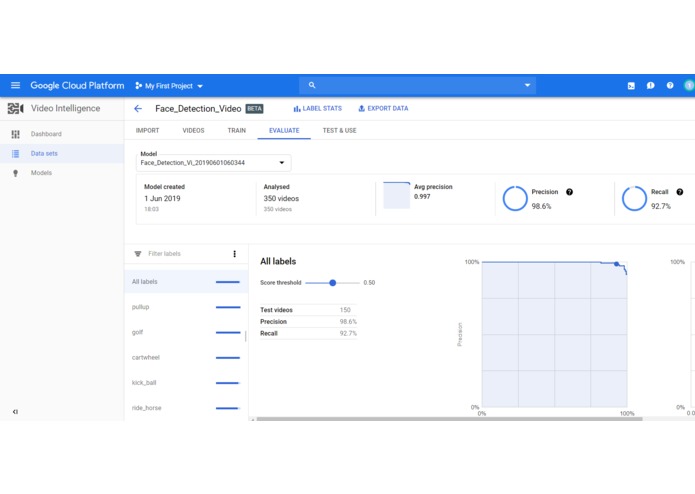Click the BETA badge next to dataset name
The height and width of the screenshot is (494, 695).
tap(254, 109)
